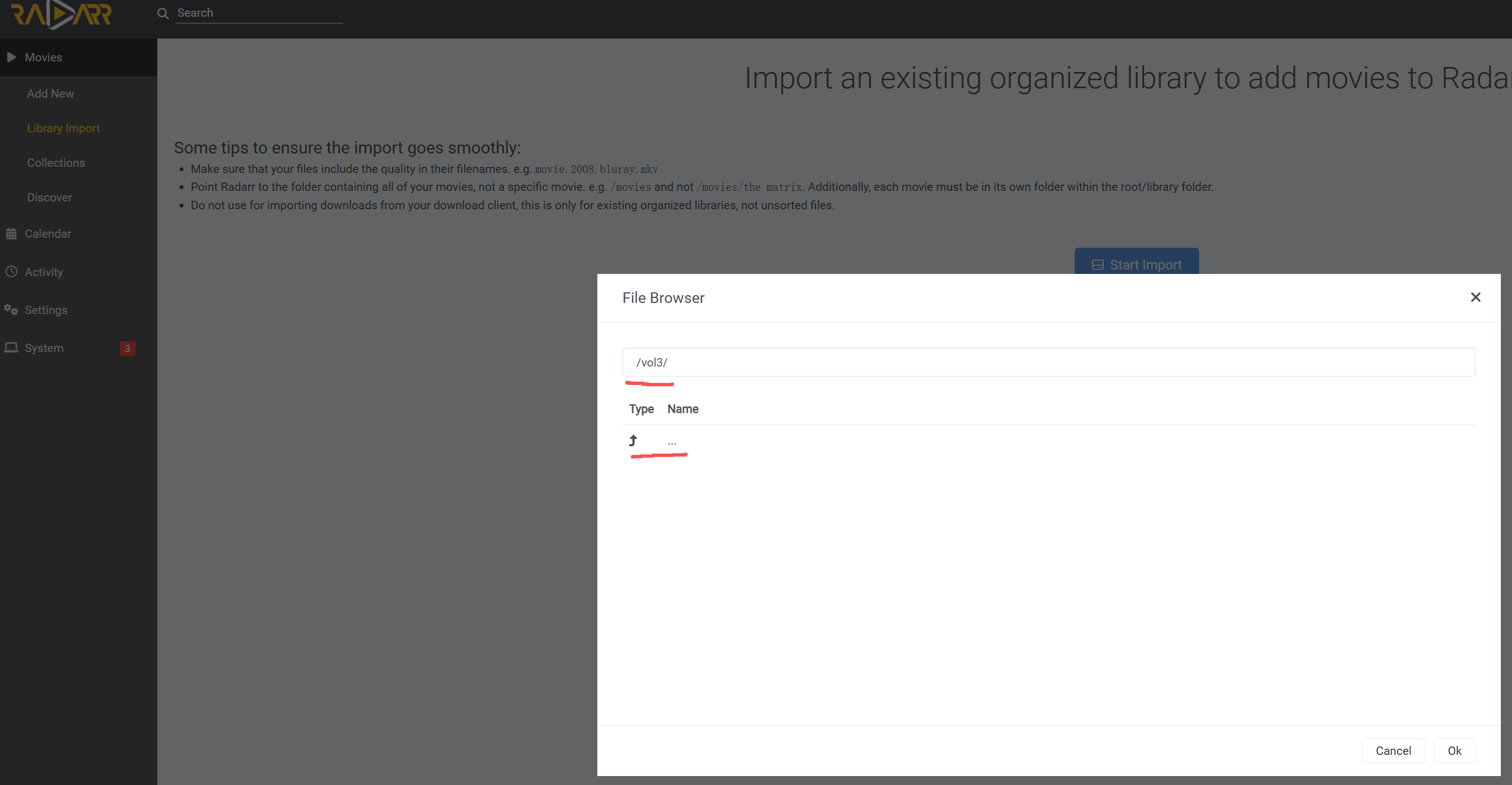Click the System badge showing 3
This screenshot has height=785, width=1512.
tap(127, 348)
